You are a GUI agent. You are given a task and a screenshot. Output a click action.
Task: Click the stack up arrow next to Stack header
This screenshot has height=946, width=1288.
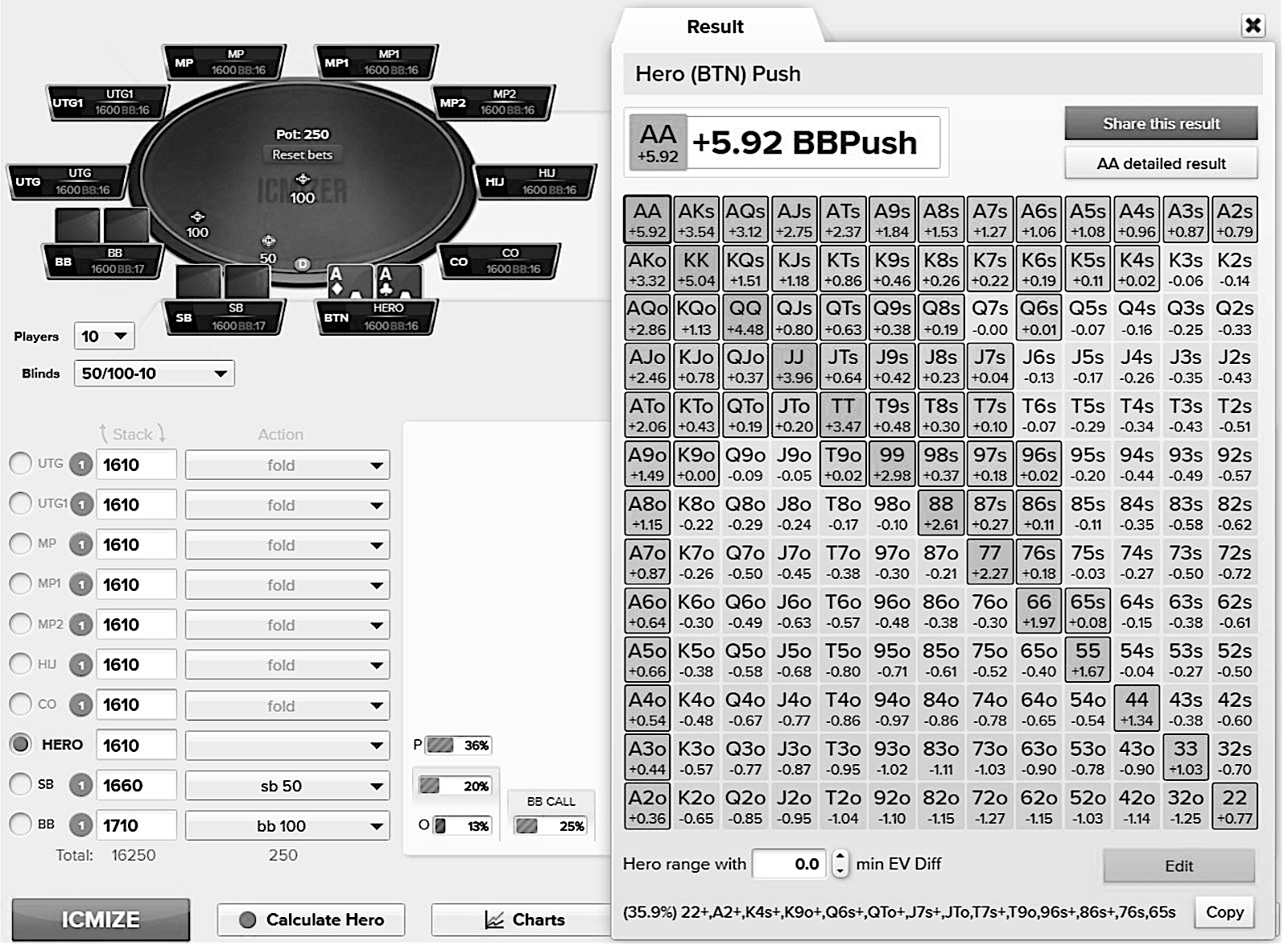click(104, 434)
